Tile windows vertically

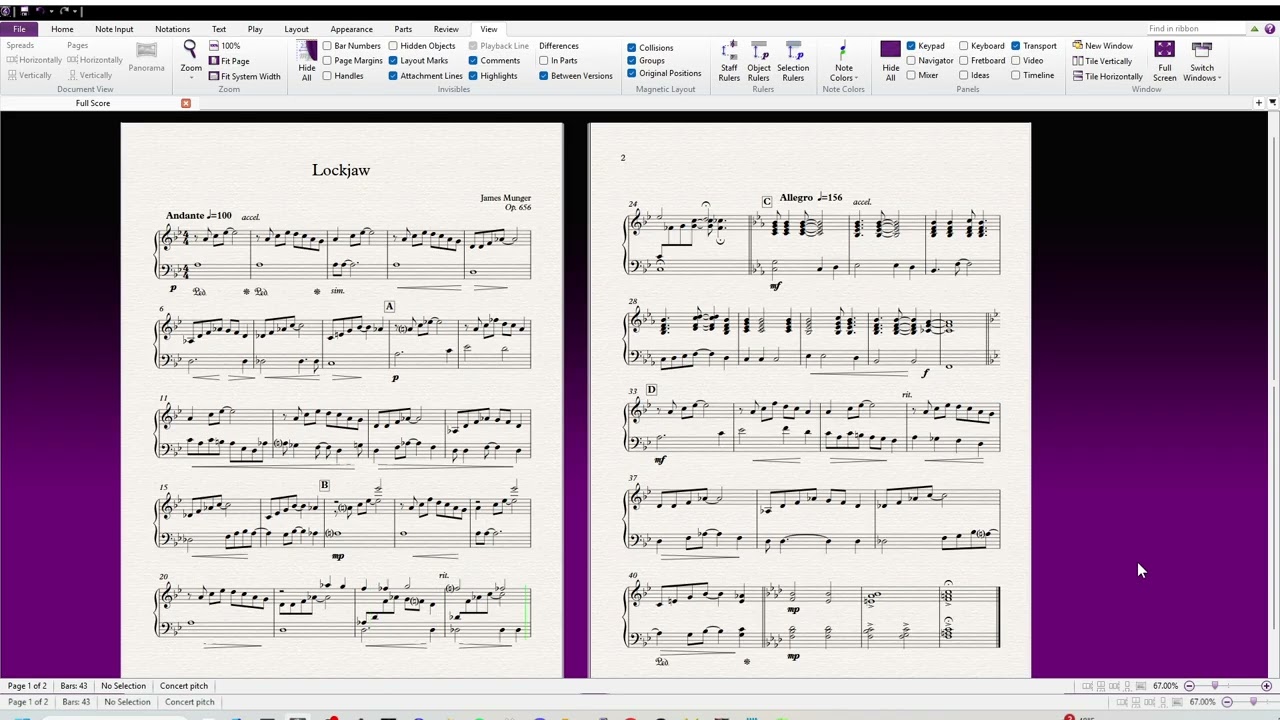click(1102, 61)
